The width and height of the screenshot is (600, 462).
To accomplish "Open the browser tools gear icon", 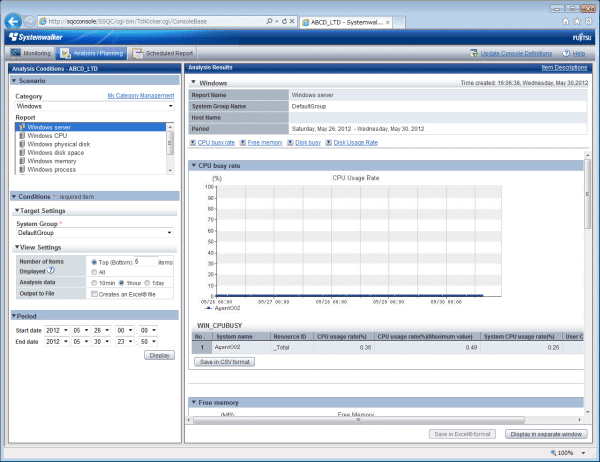I will pos(588,21).
